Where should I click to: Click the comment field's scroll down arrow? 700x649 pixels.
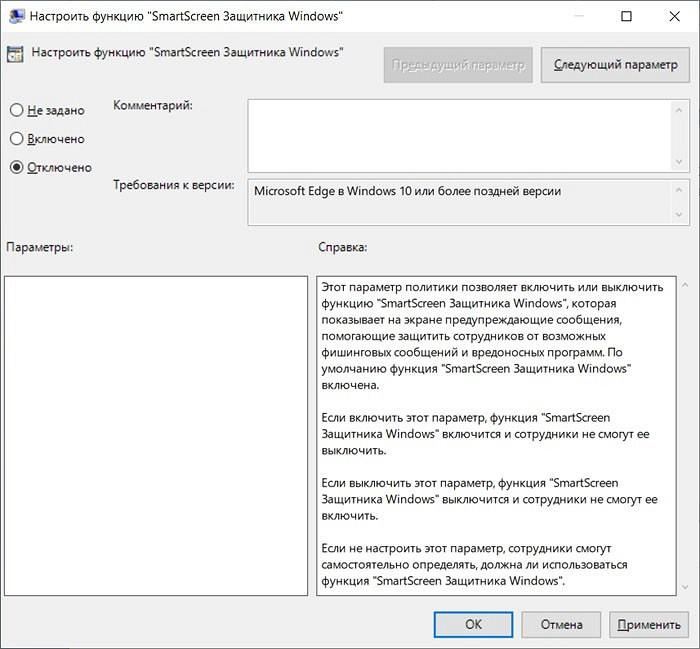(x=679, y=162)
